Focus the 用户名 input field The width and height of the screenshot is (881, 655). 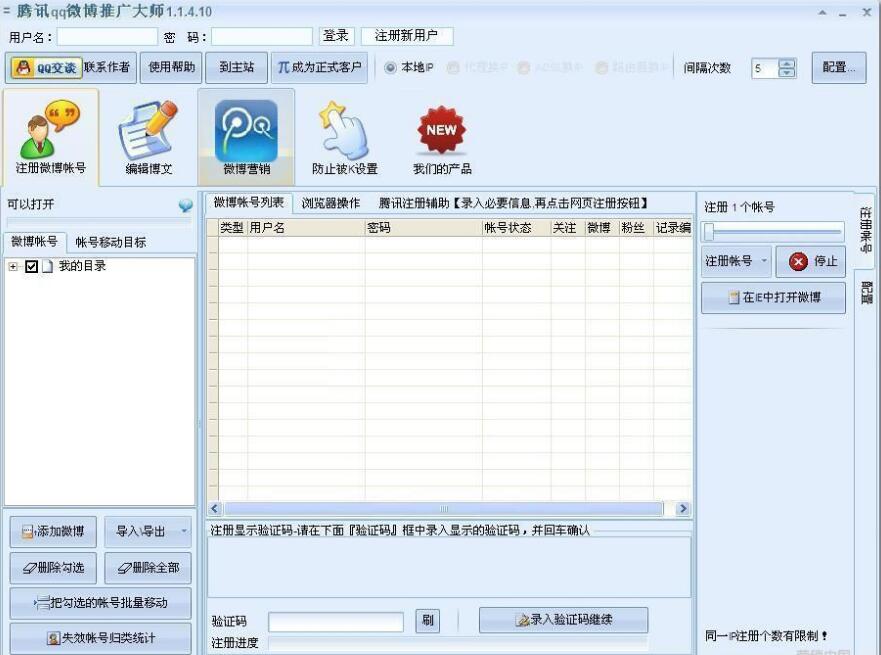107,37
